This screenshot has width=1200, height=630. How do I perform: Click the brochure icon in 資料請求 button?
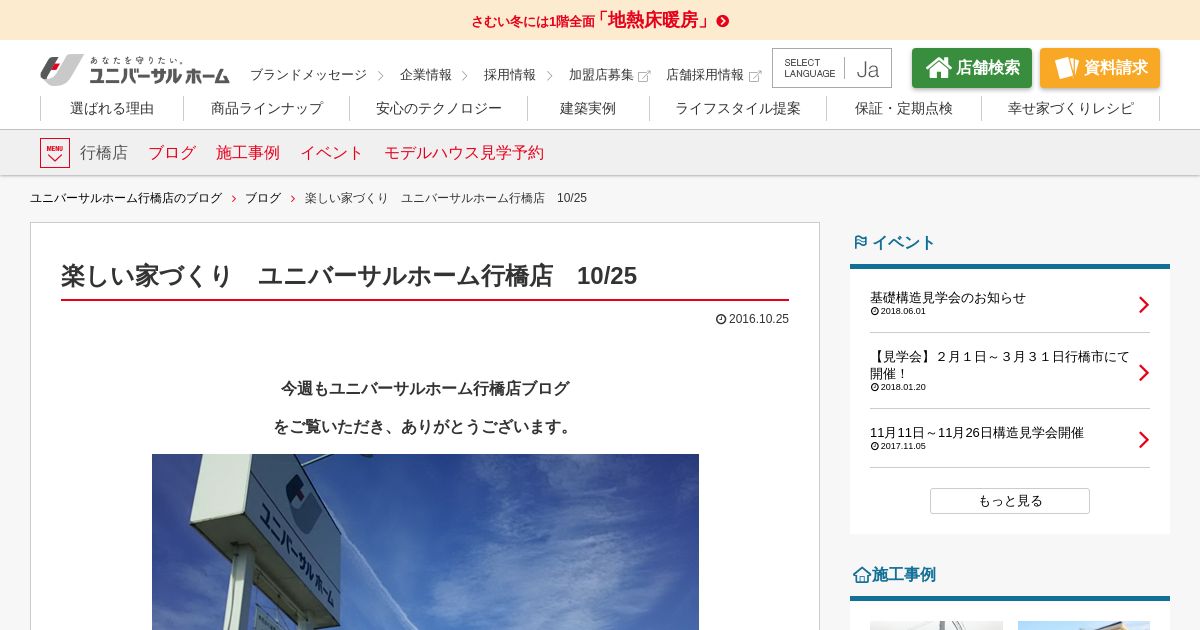click(x=1066, y=68)
